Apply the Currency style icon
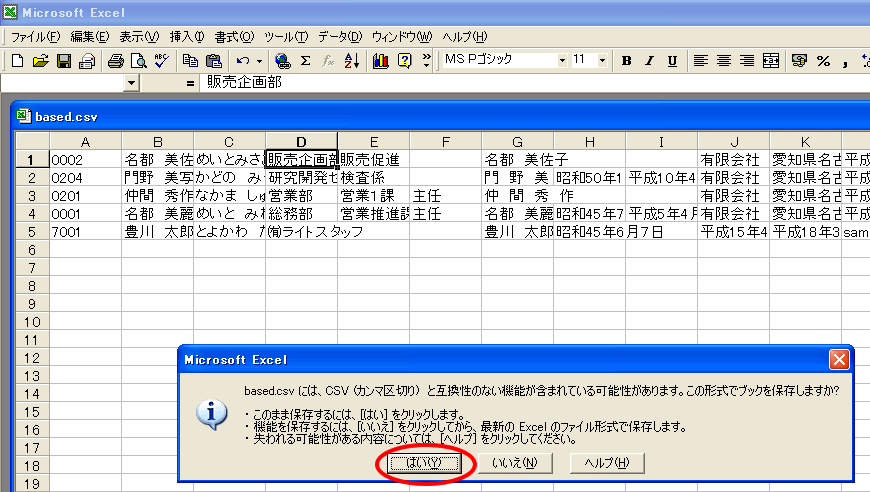This screenshot has height=492, width=870. click(x=799, y=61)
